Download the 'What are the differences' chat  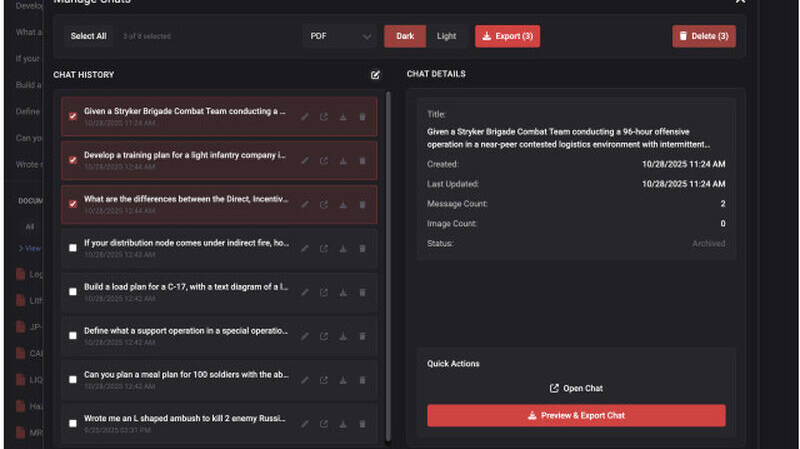pyautogui.click(x=343, y=204)
